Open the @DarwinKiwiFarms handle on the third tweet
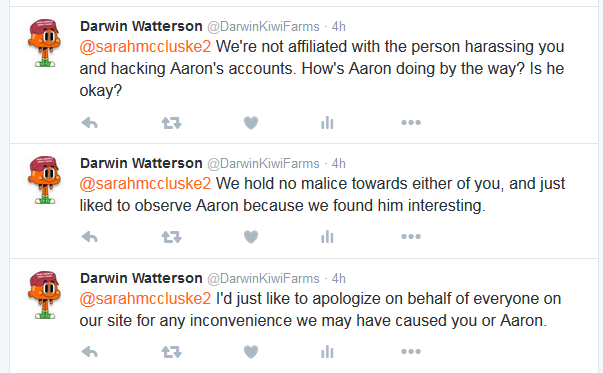The width and height of the screenshot is (603, 373). 263,278
